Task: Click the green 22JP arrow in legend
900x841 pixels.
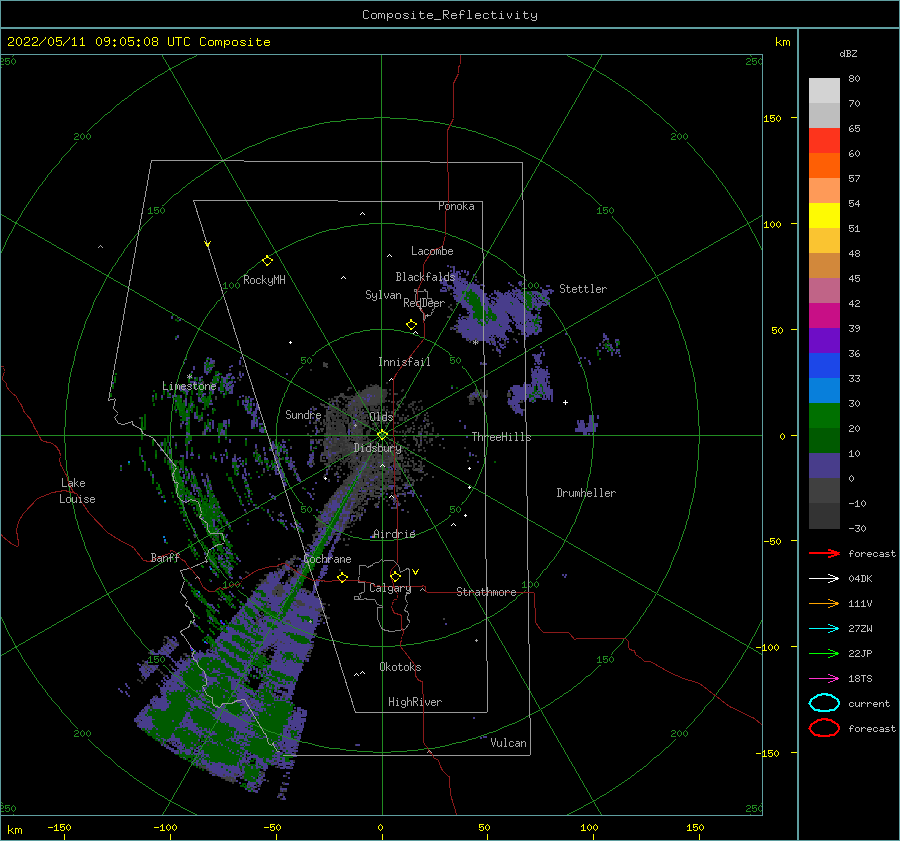Action: (x=824, y=653)
